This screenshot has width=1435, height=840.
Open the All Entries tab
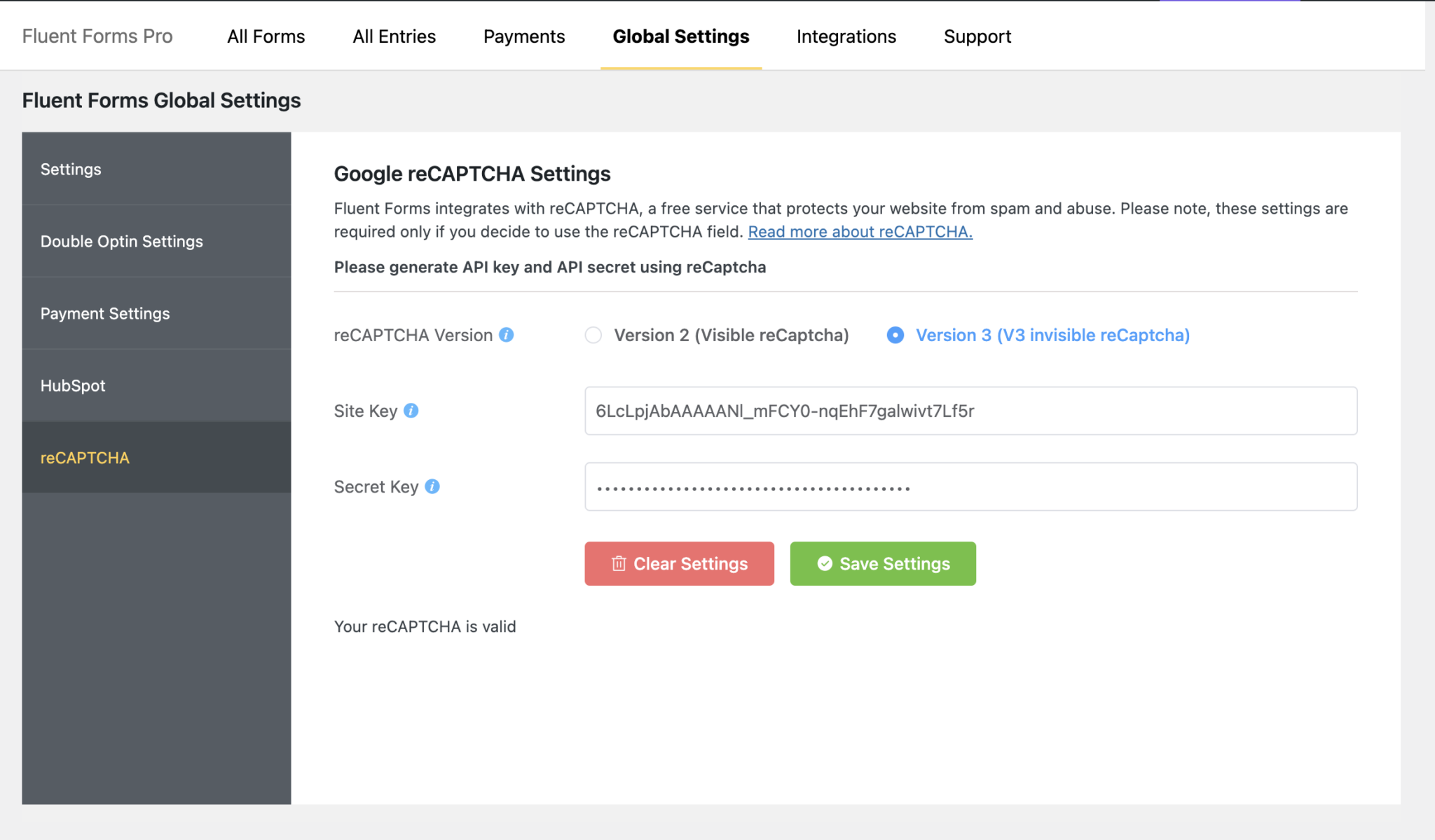(394, 36)
